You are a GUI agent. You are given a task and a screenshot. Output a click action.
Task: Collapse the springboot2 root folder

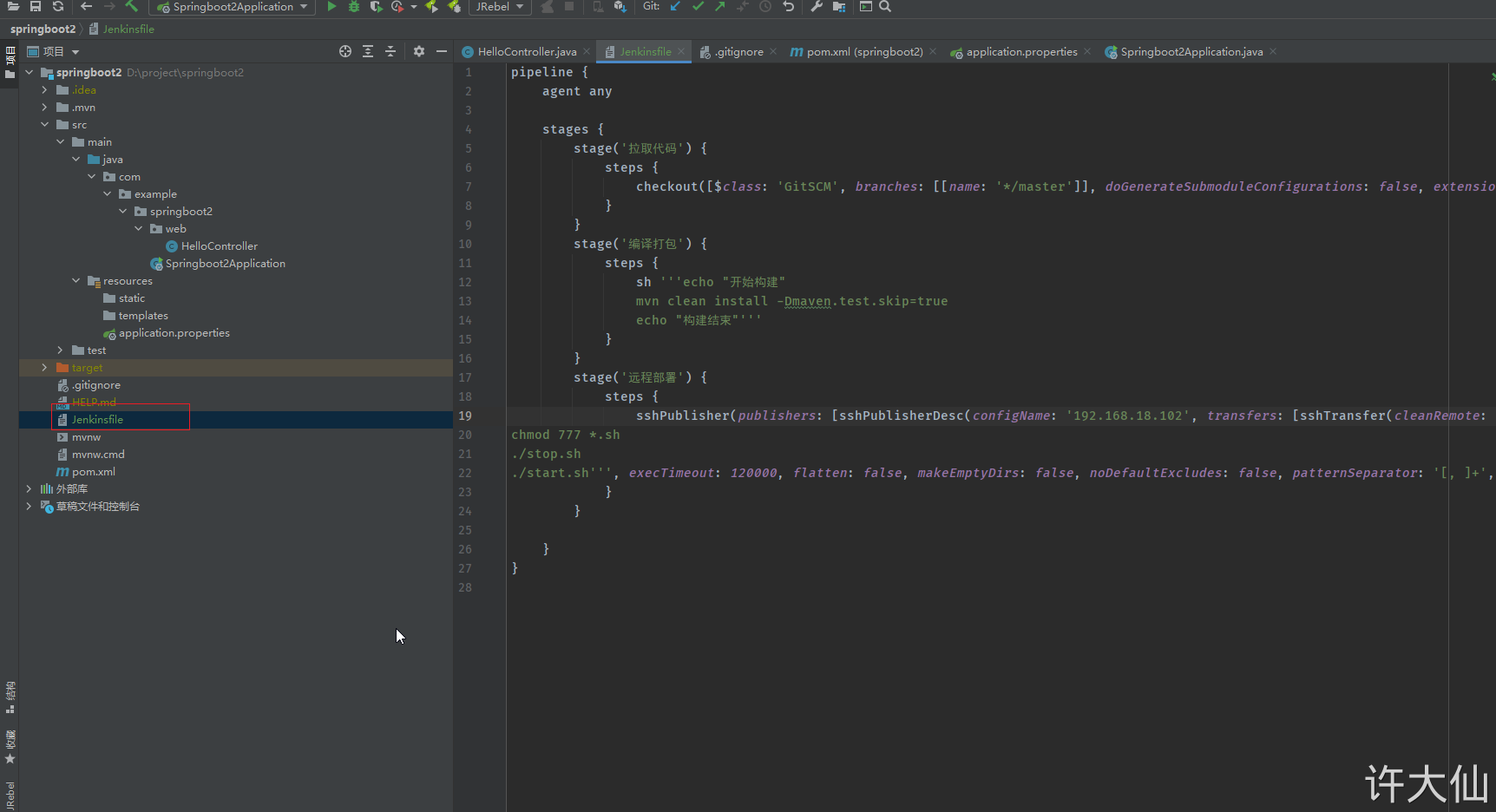tap(30, 73)
